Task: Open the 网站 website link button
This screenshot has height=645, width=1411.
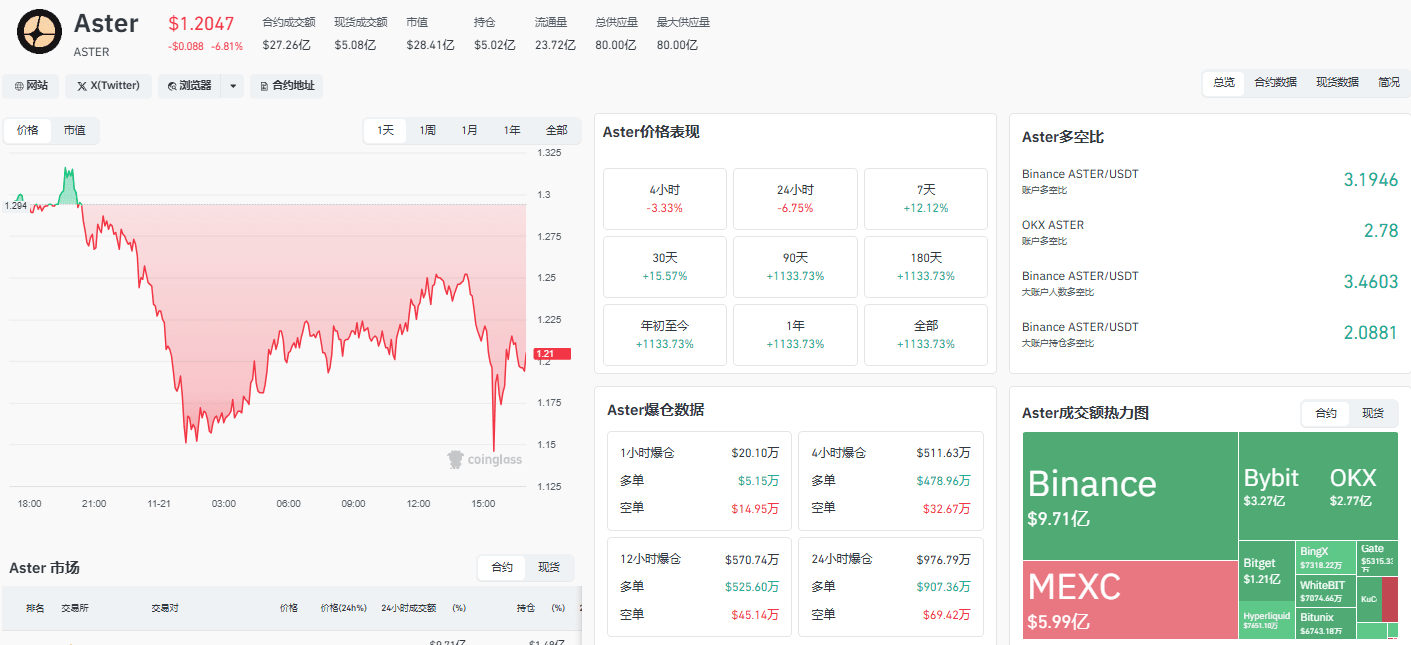Action: pyautogui.click(x=31, y=86)
